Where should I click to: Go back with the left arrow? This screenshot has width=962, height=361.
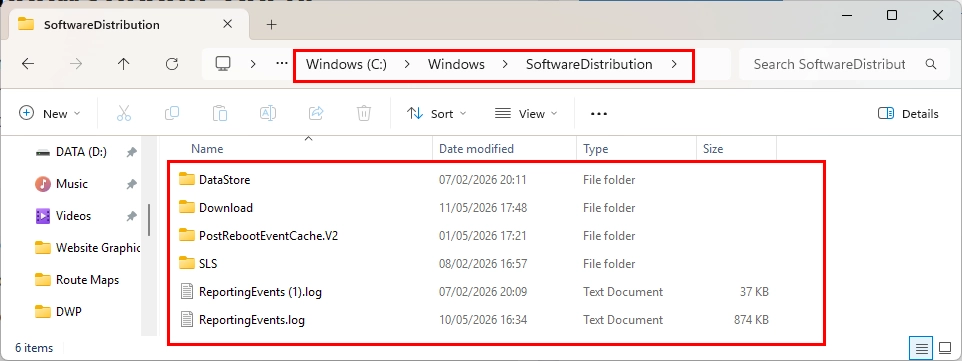point(28,64)
